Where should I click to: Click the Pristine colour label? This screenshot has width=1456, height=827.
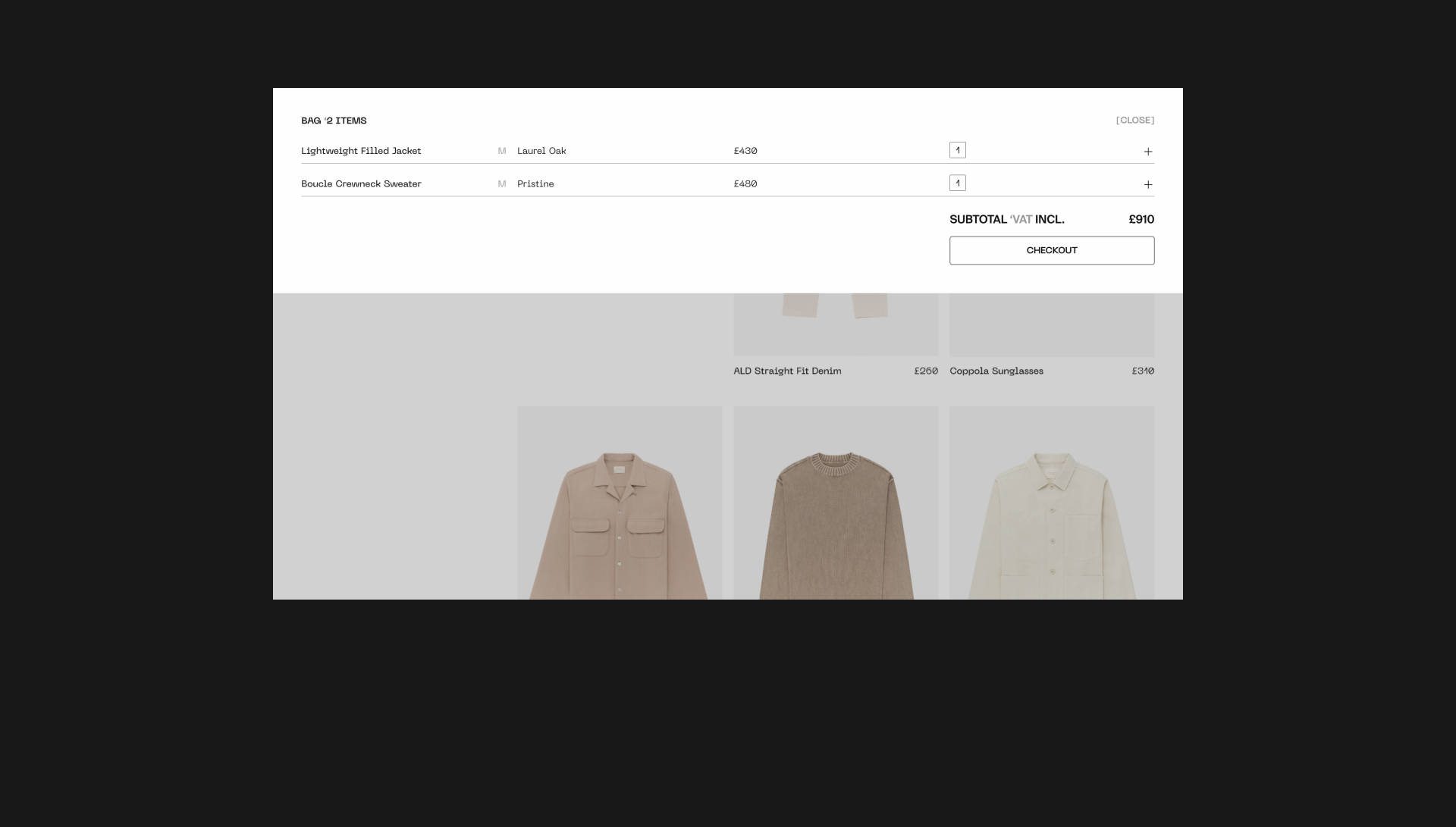click(x=535, y=184)
